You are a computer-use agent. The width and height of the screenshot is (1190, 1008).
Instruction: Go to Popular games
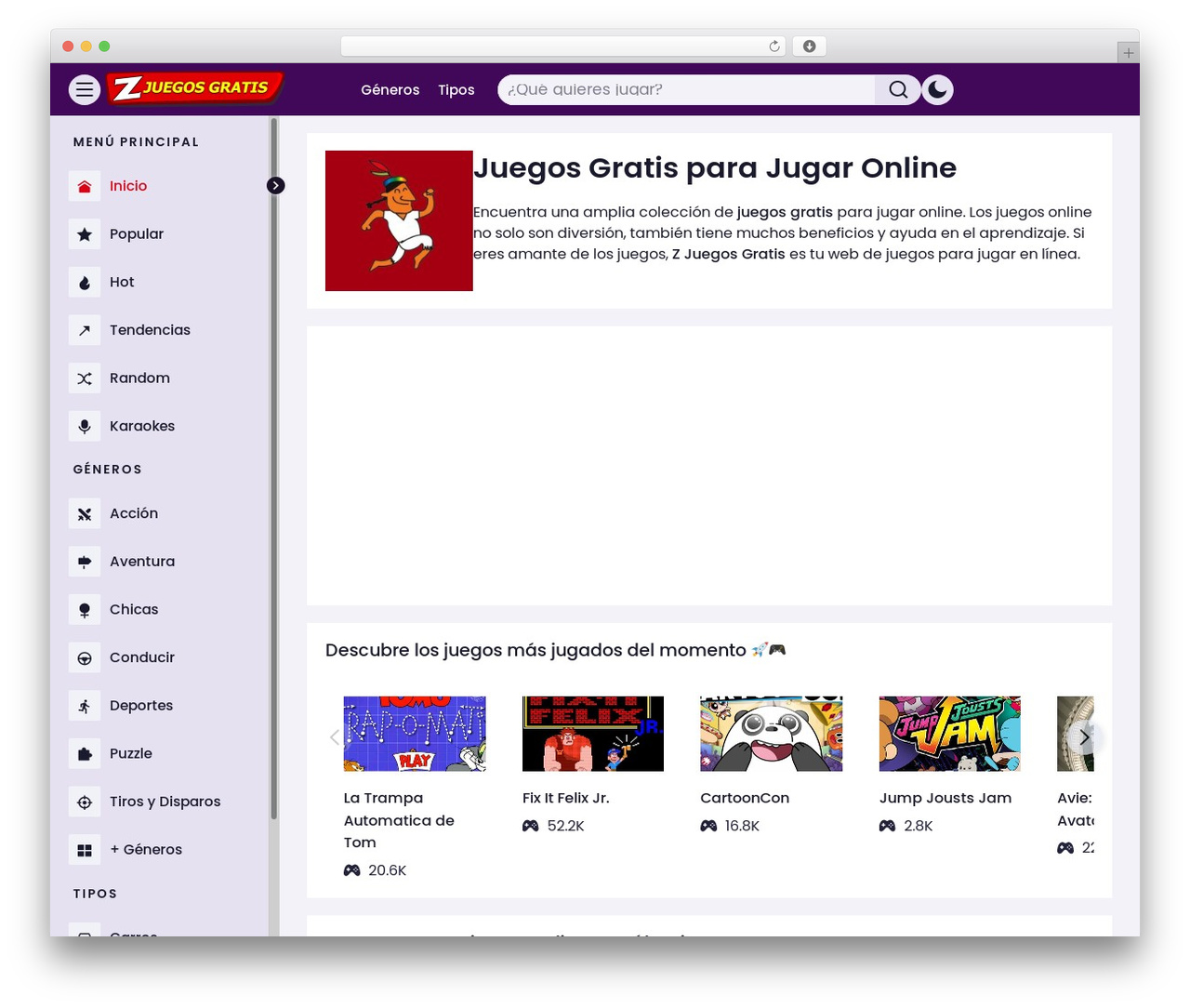click(x=137, y=234)
